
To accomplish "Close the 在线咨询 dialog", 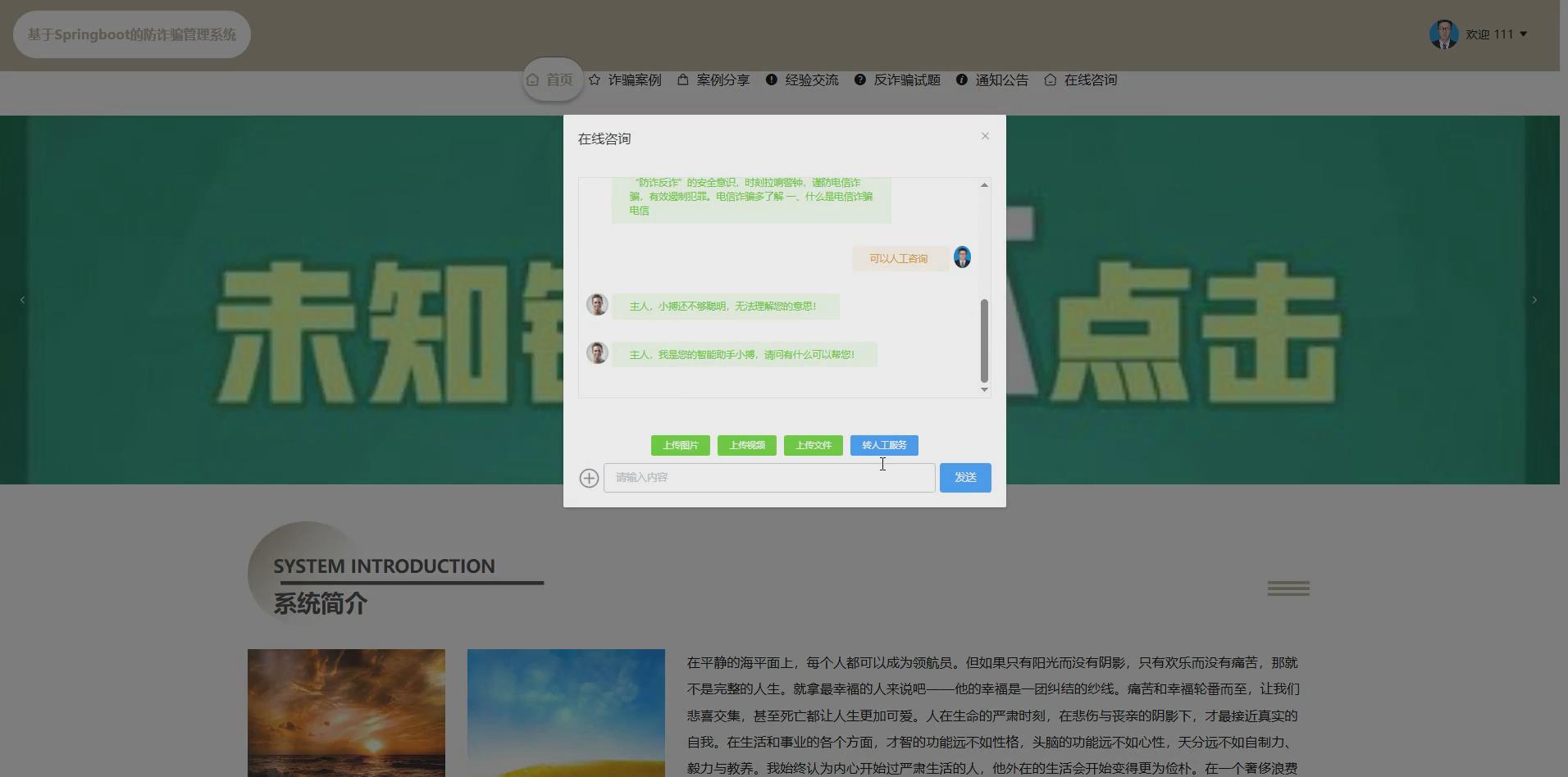I will coord(984,136).
